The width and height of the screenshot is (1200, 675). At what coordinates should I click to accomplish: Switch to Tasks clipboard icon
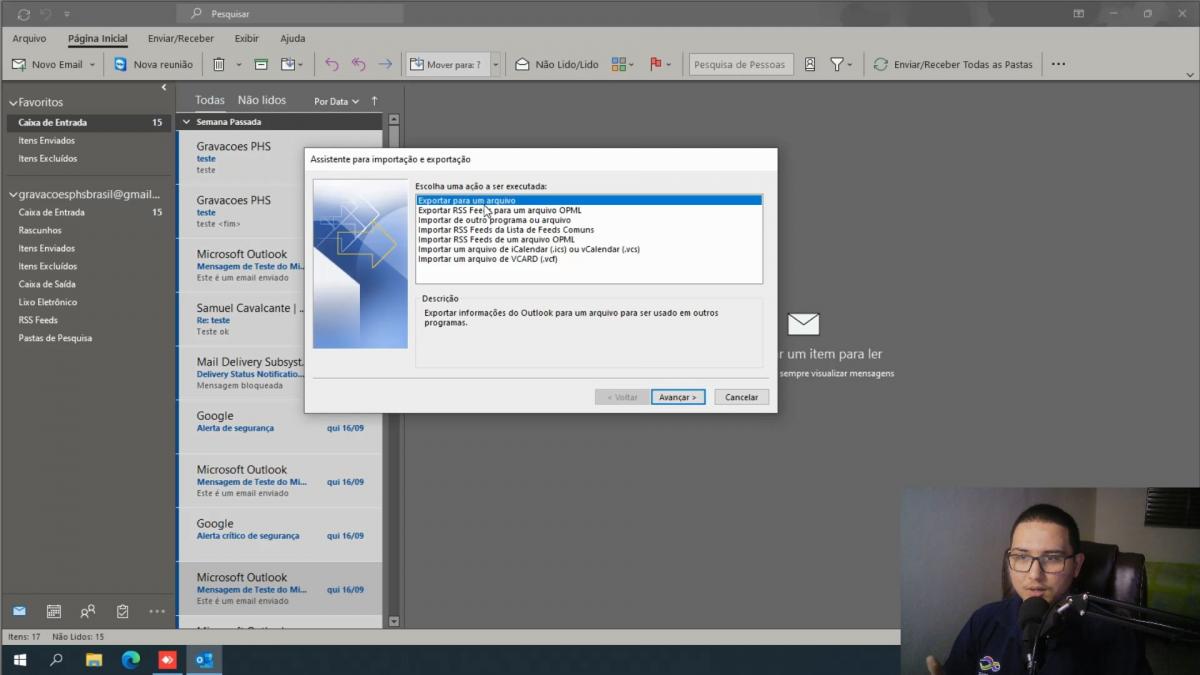[x=122, y=611]
